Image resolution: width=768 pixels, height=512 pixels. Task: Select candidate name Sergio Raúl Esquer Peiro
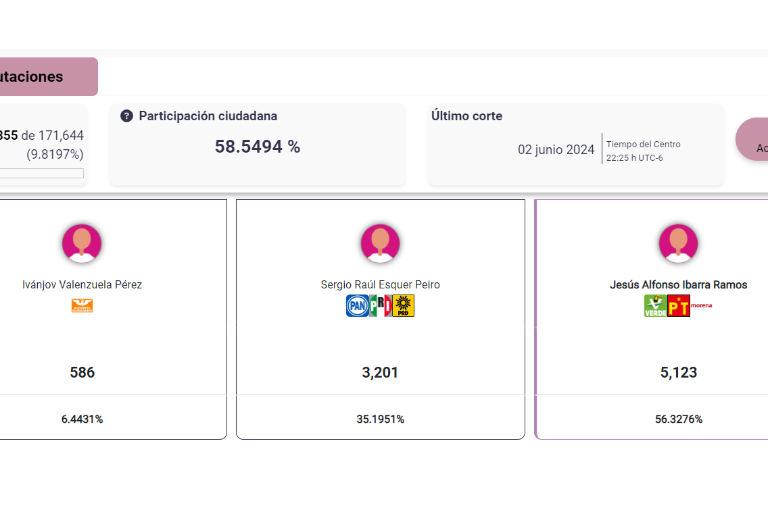(x=380, y=285)
